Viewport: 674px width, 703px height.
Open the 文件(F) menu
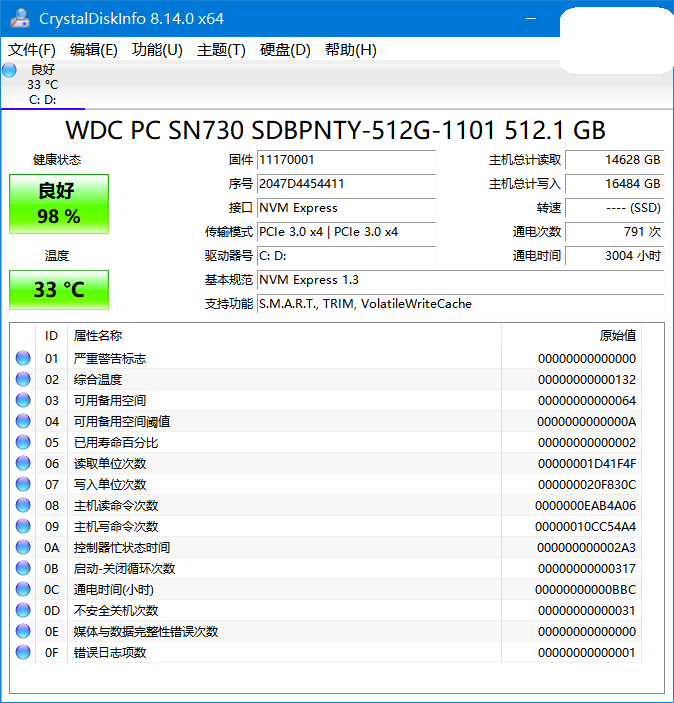coord(32,50)
